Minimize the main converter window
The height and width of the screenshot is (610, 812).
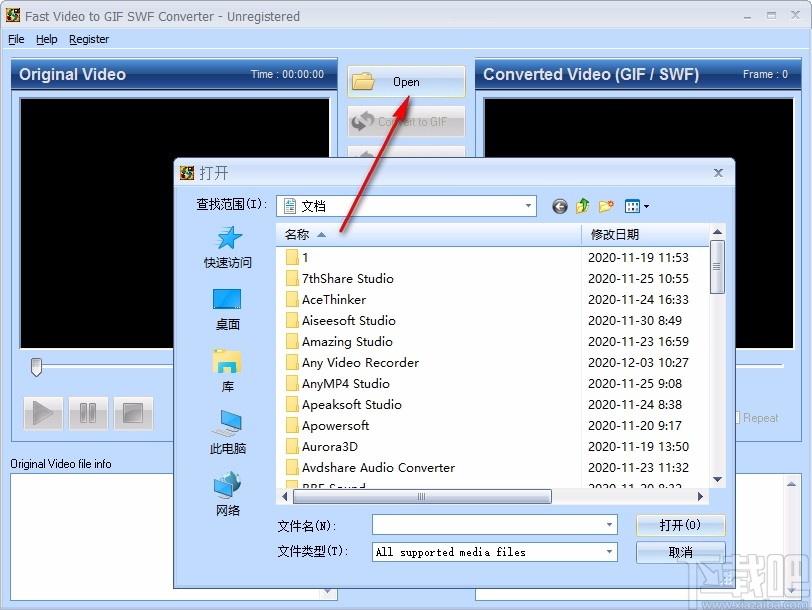(747, 16)
